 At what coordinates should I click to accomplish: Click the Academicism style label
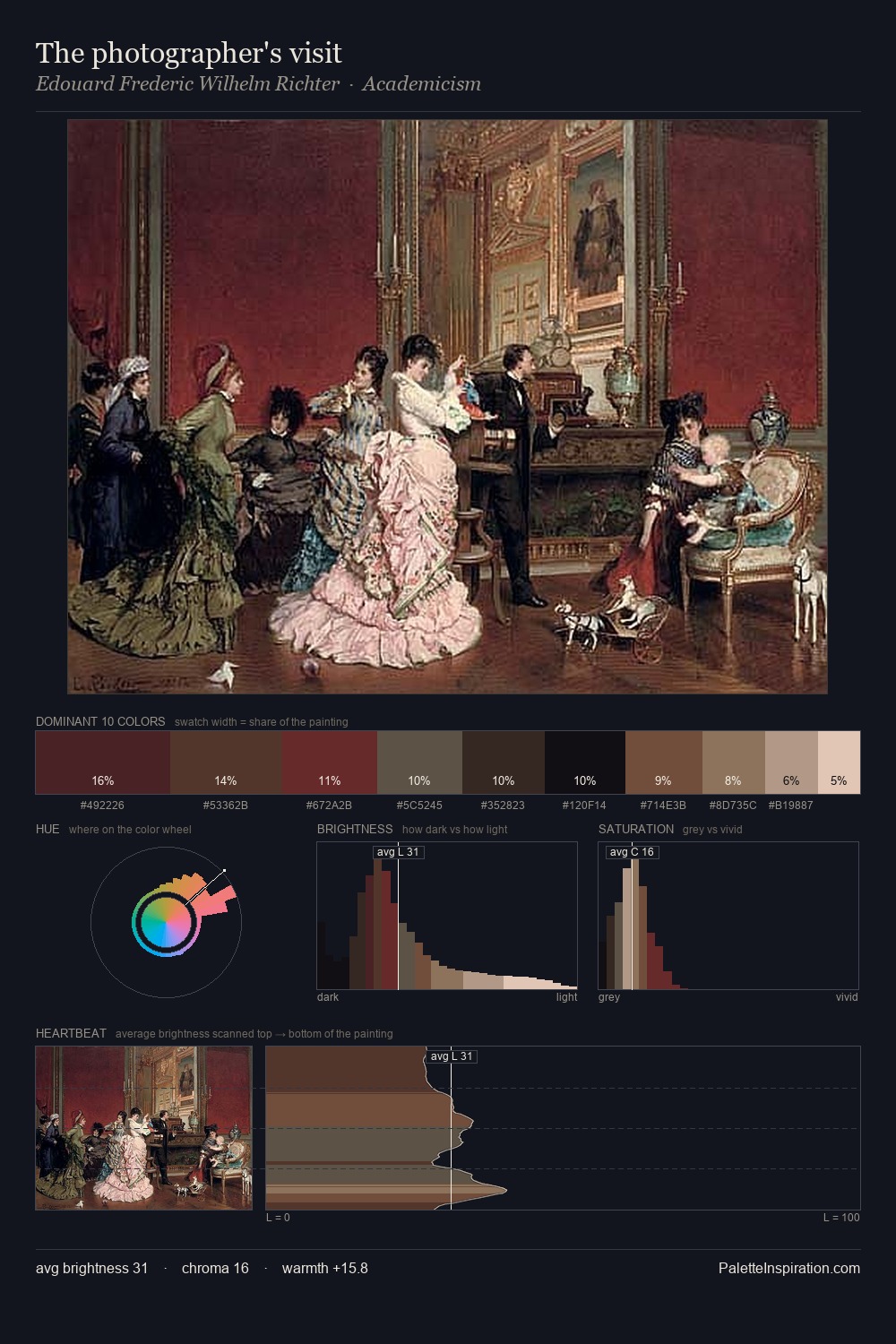click(x=421, y=84)
